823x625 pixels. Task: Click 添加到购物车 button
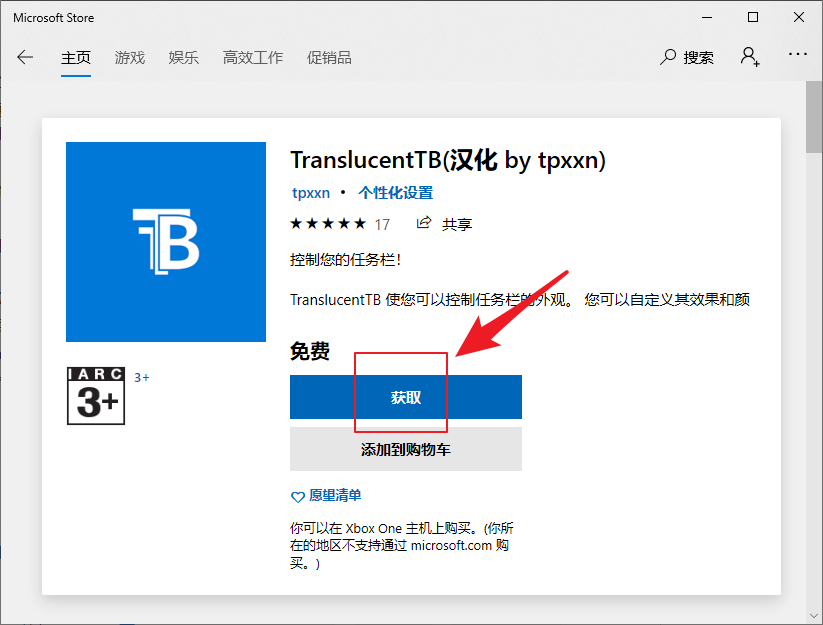(x=406, y=449)
